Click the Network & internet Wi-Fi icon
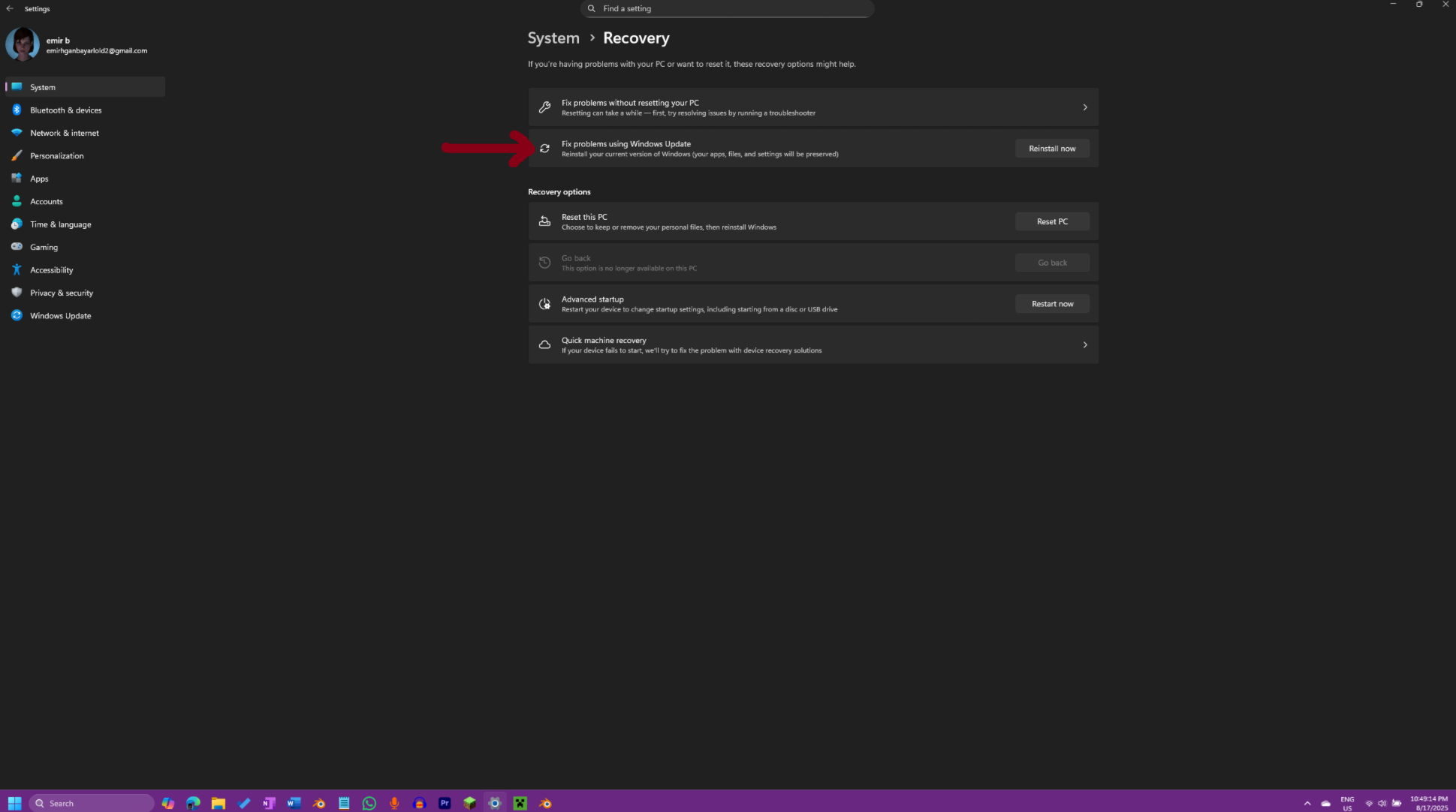This screenshot has width=1456, height=812. click(17, 133)
